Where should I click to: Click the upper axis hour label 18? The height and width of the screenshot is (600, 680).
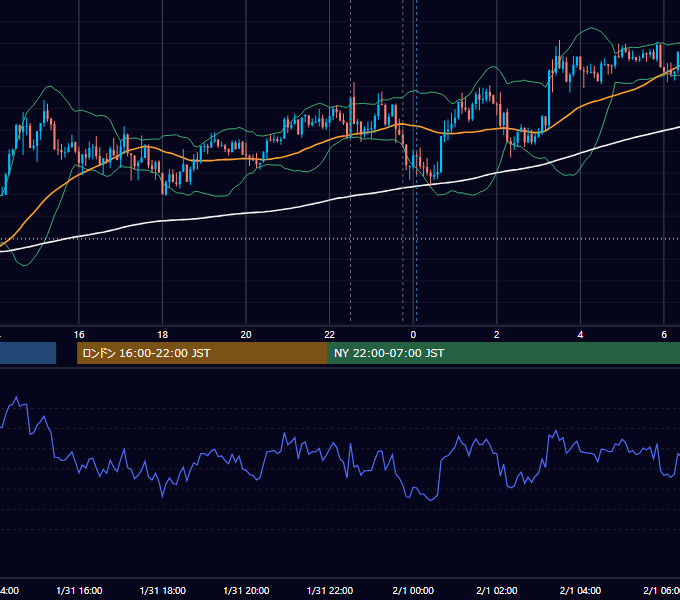coord(163,335)
